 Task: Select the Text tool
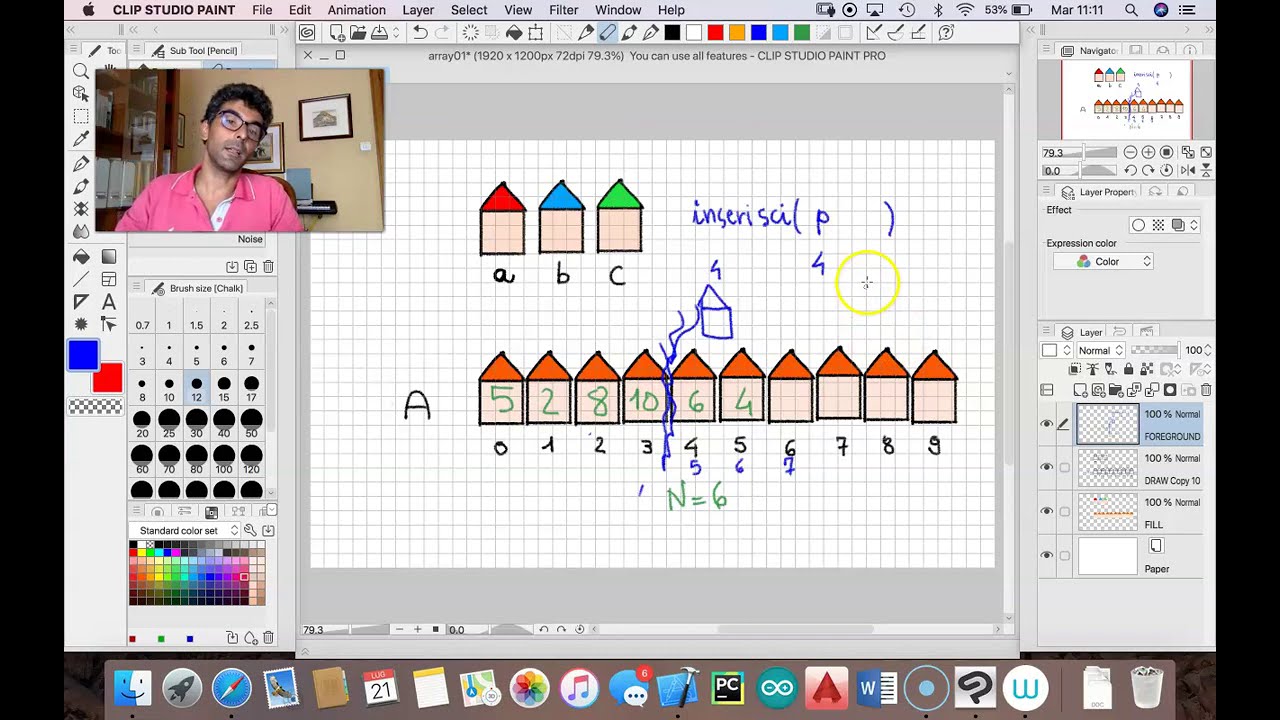pyautogui.click(x=109, y=302)
